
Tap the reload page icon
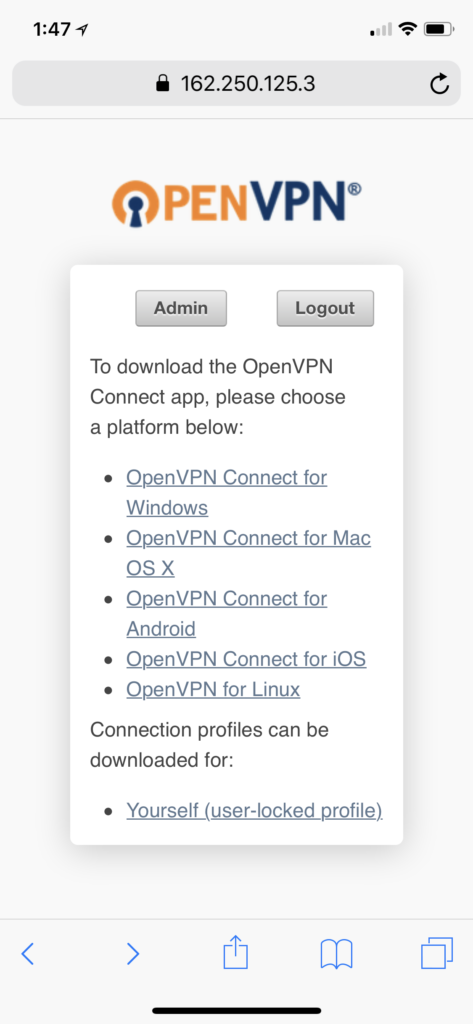[440, 83]
